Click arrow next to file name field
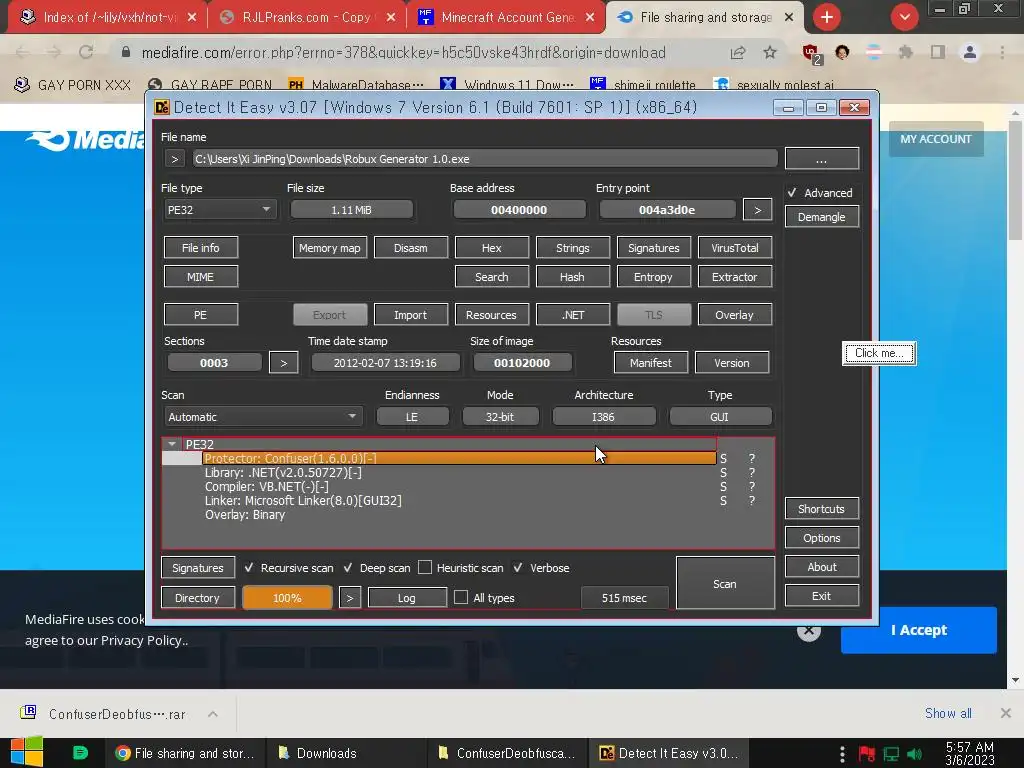1024x768 pixels. [x=174, y=159]
